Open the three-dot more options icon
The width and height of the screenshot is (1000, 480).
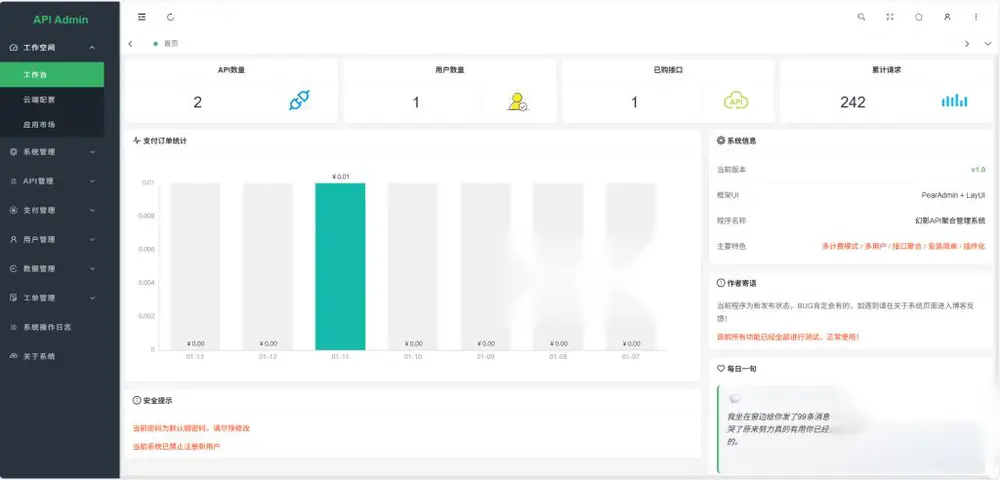(x=976, y=17)
